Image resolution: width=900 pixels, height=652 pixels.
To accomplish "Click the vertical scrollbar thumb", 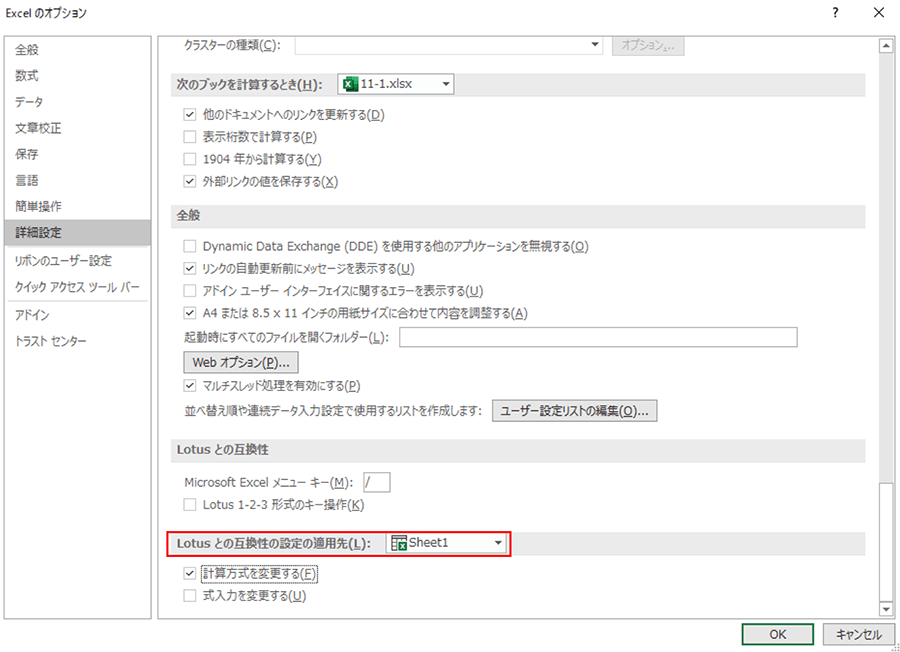I will 886,542.
